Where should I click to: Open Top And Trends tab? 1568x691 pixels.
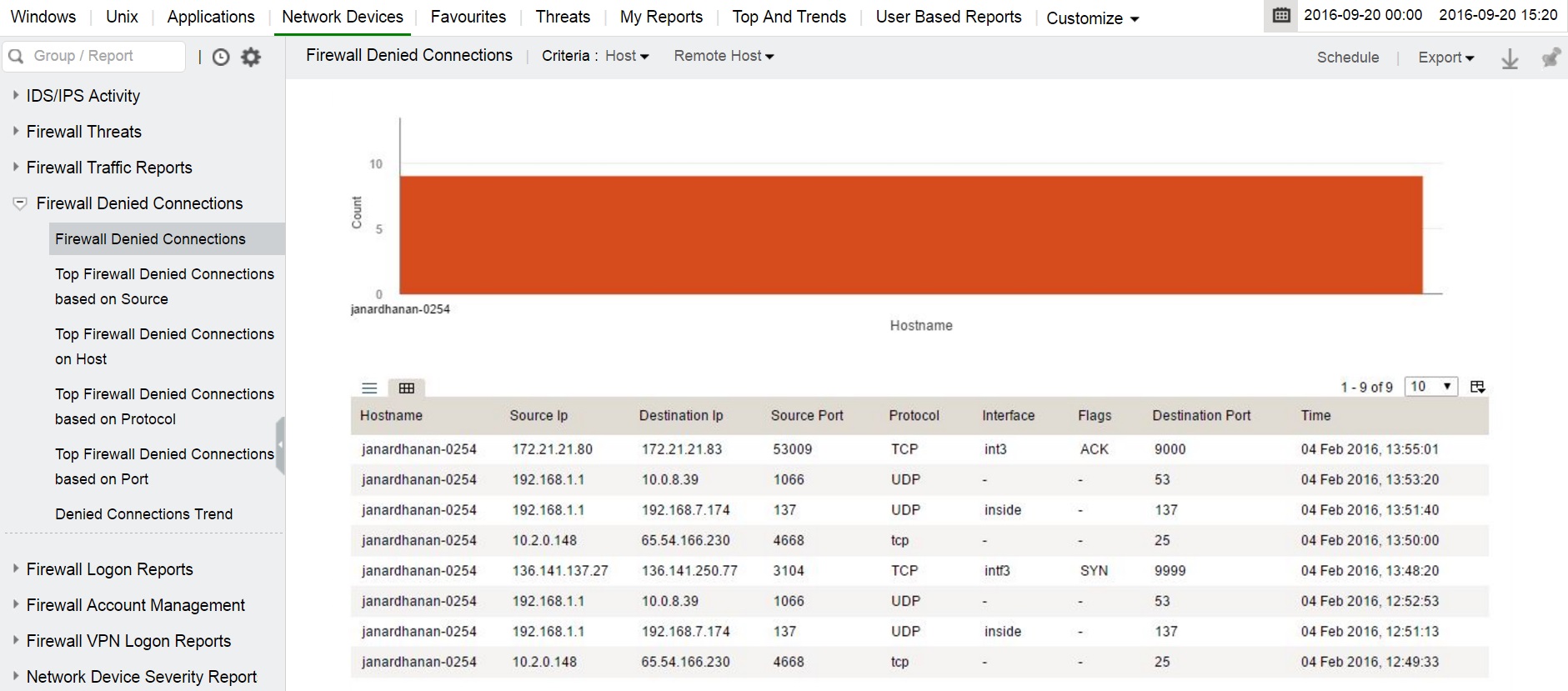tap(789, 17)
